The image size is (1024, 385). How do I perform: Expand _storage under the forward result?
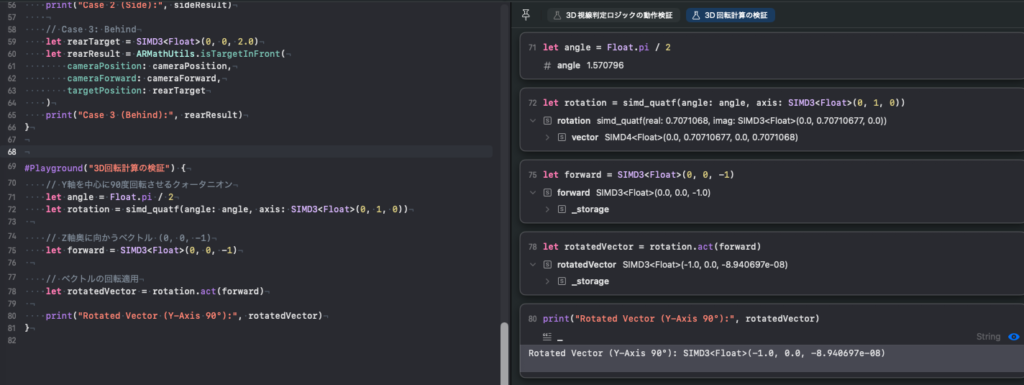pos(547,209)
